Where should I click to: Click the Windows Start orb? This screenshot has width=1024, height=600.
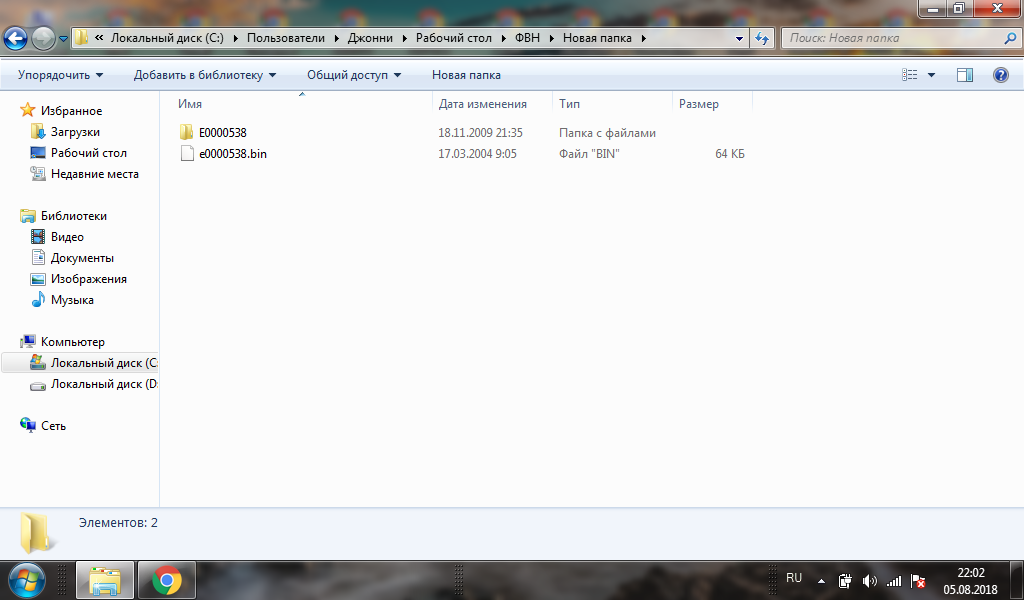tap(27, 580)
